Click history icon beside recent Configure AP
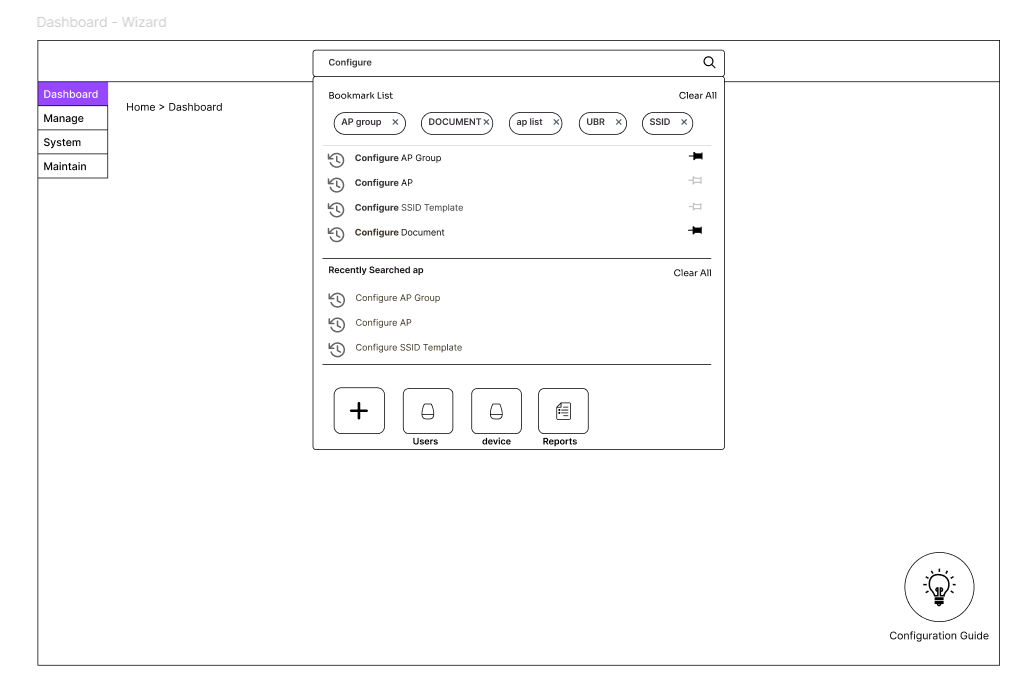Viewport: 1024px width, 679px height. click(x=336, y=324)
